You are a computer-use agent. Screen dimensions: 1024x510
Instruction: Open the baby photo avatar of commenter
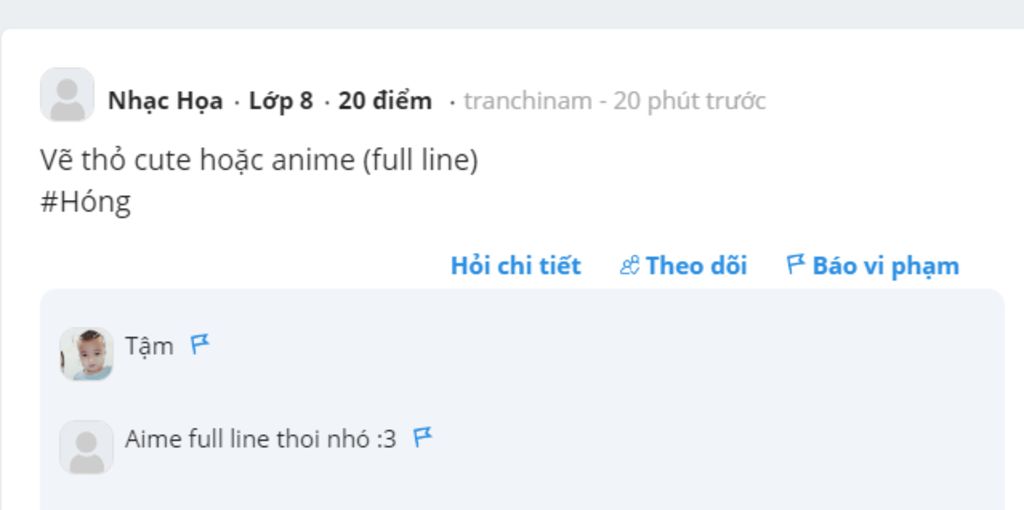(86, 353)
